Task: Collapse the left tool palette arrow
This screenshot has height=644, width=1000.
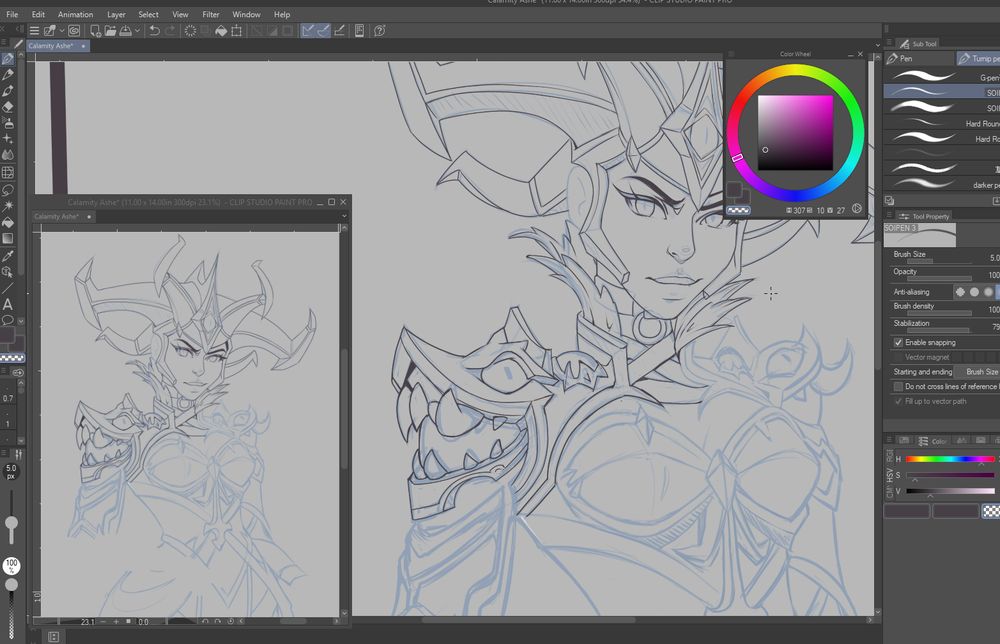Action: pos(20,29)
